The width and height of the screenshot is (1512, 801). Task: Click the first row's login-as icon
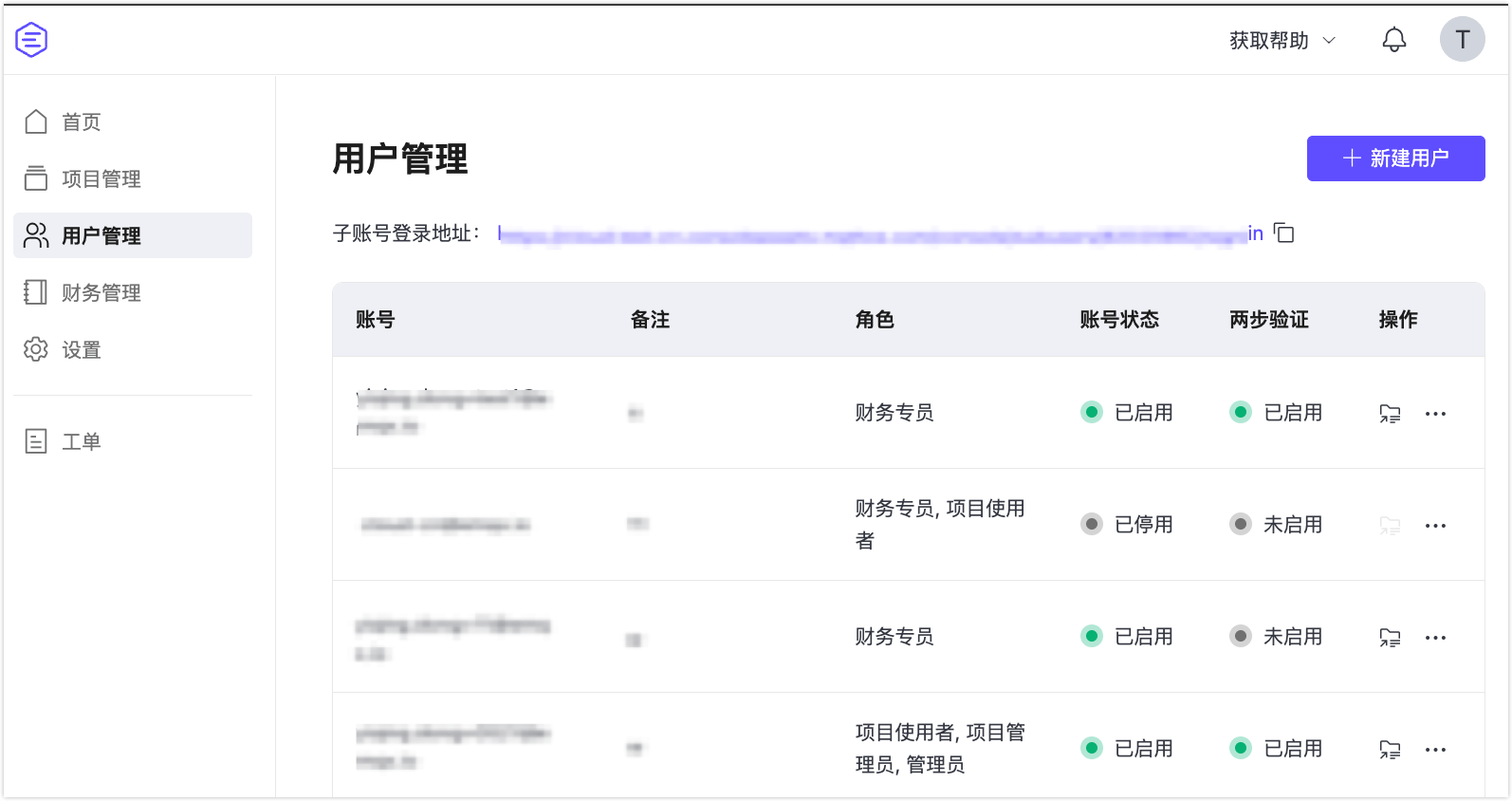pos(1390,414)
